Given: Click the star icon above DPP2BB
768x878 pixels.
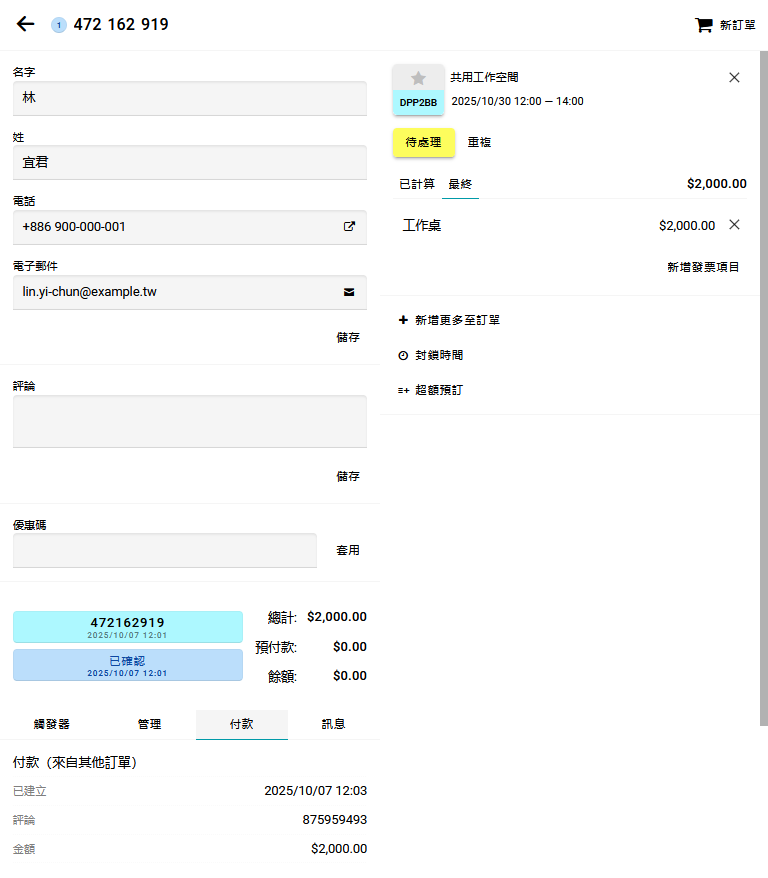Looking at the screenshot, I should [x=418, y=78].
